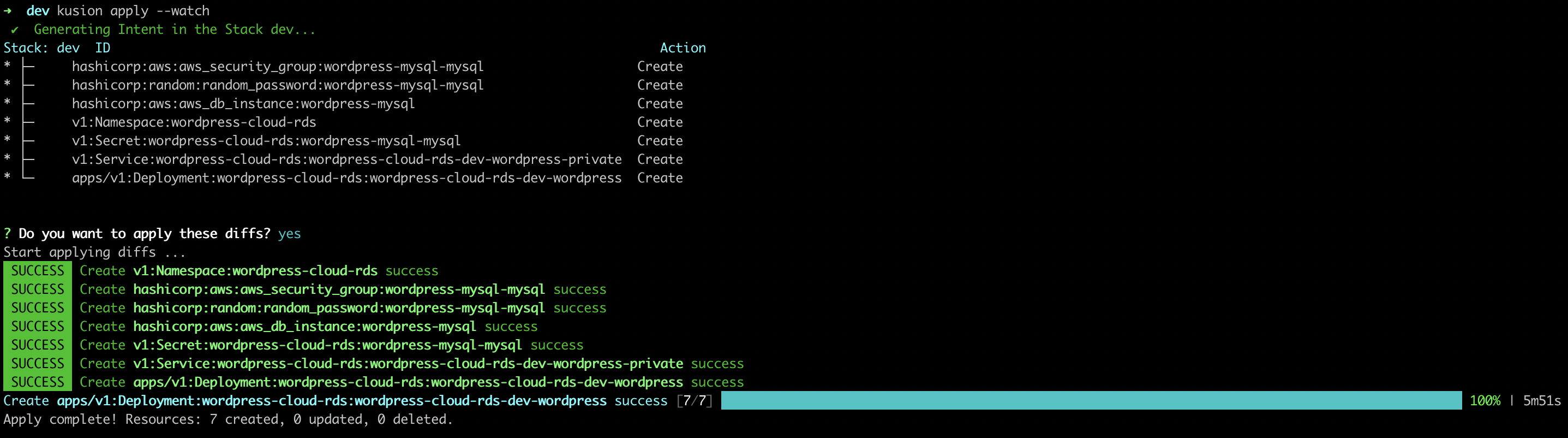Click the Action column header
1568x438 pixels.
click(683, 48)
